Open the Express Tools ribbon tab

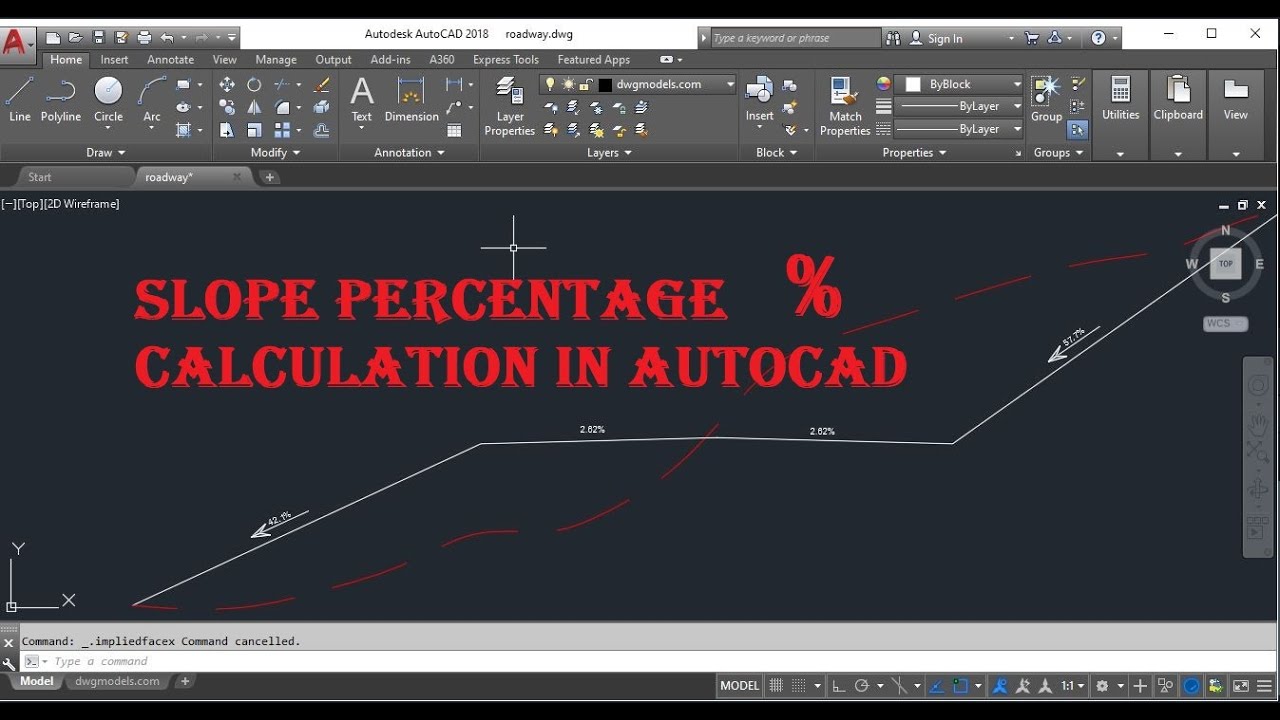[506, 60]
